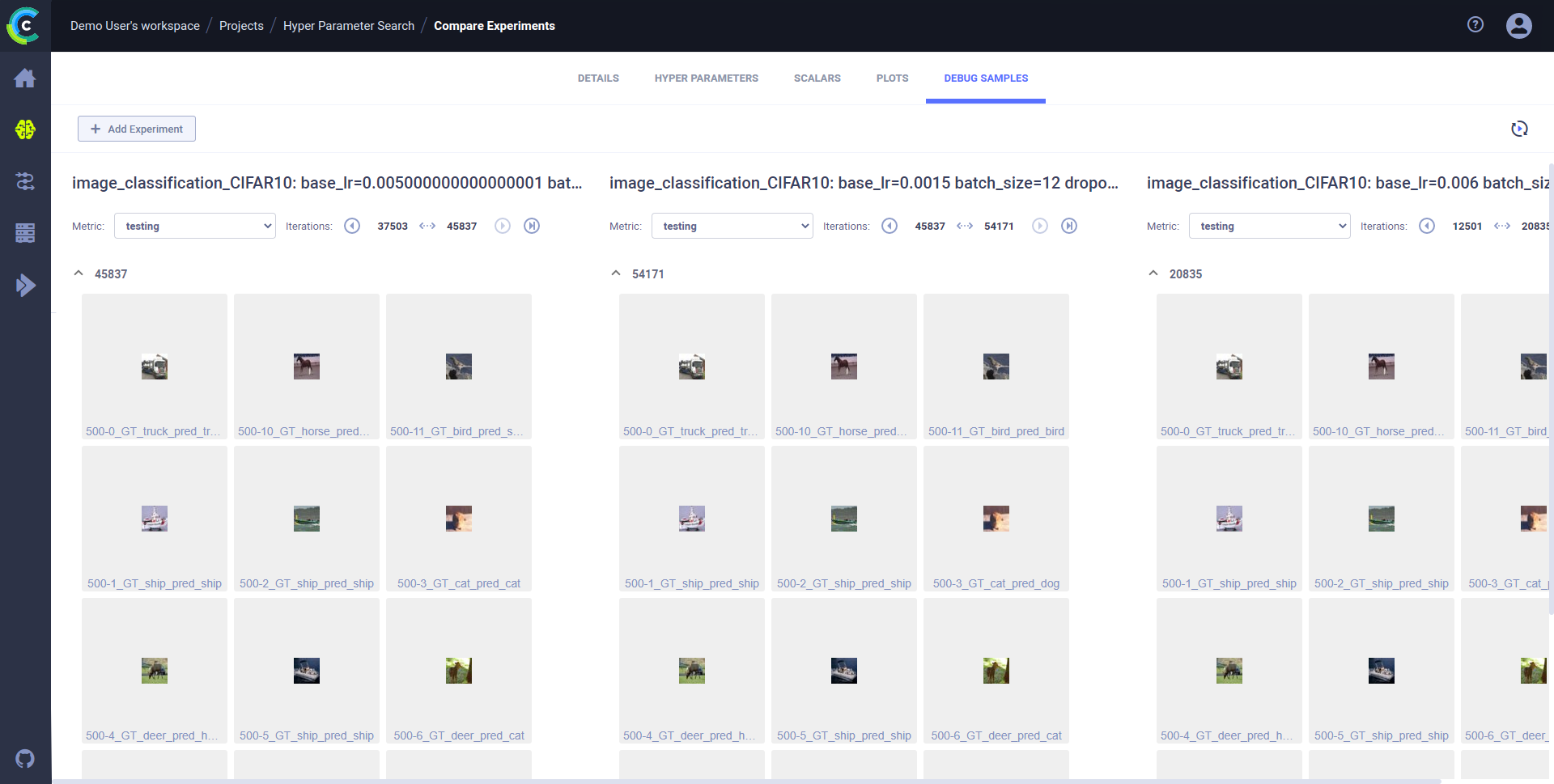Open 500-4_GT_deer thumbnail in second experiment

click(x=692, y=671)
